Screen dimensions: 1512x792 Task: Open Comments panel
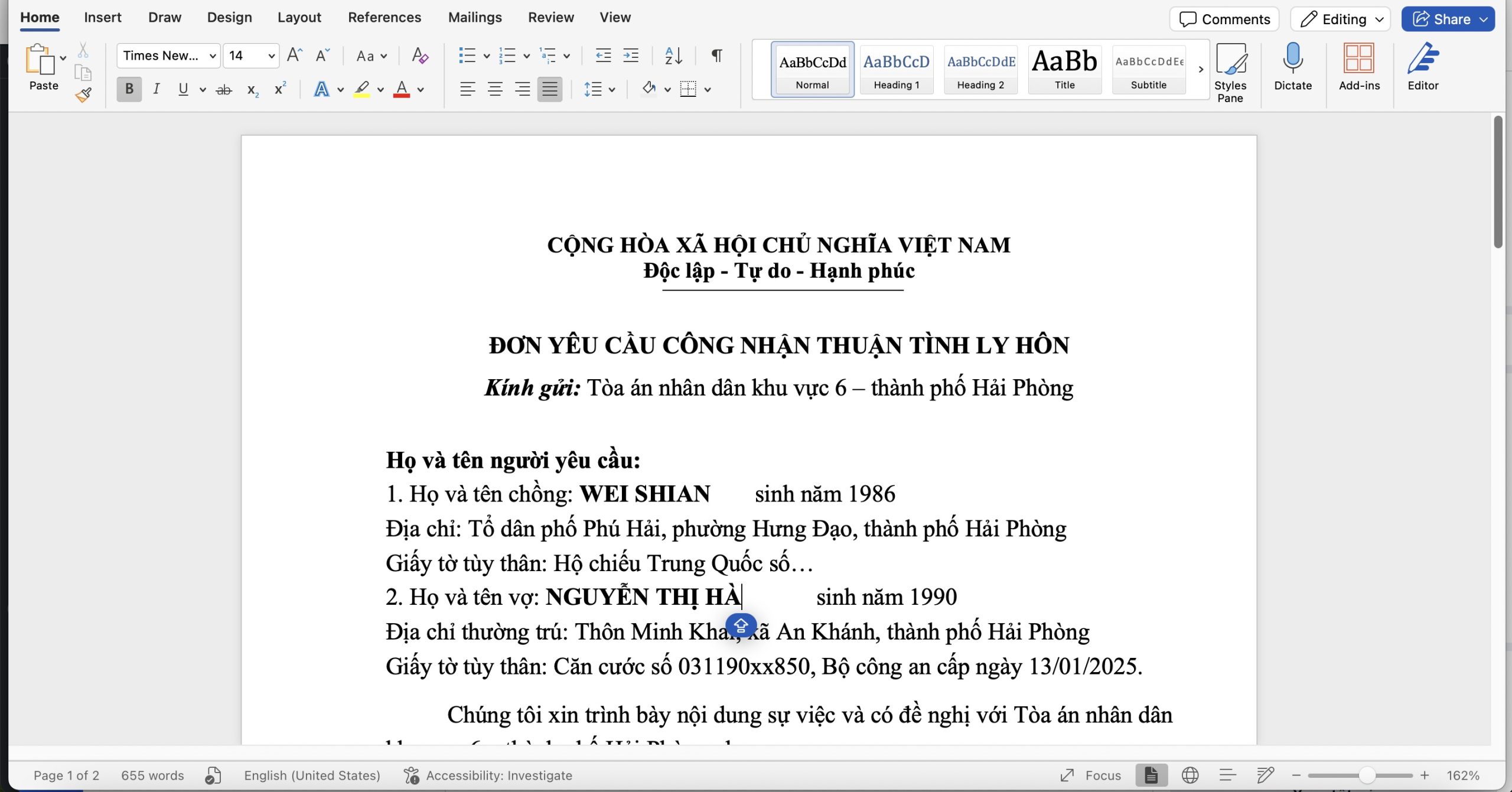coord(1224,18)
